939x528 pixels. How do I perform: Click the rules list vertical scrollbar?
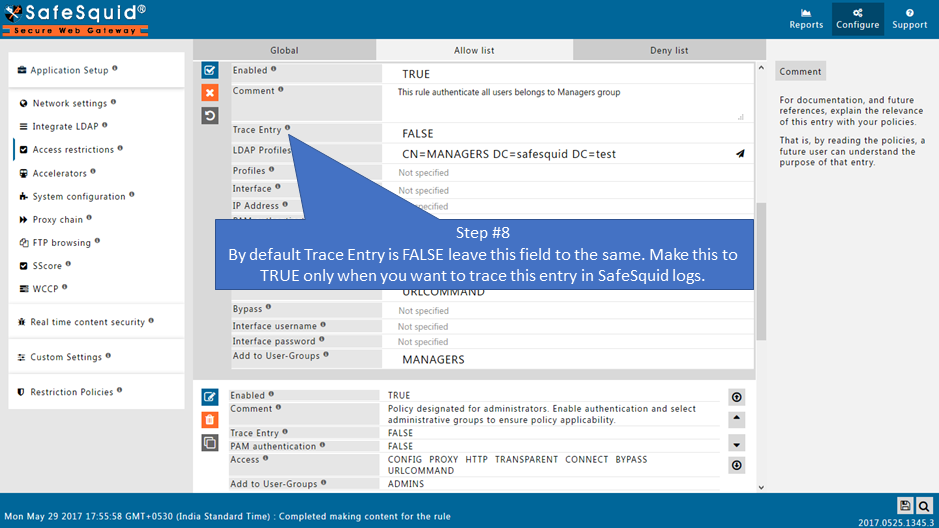point(761,271)
